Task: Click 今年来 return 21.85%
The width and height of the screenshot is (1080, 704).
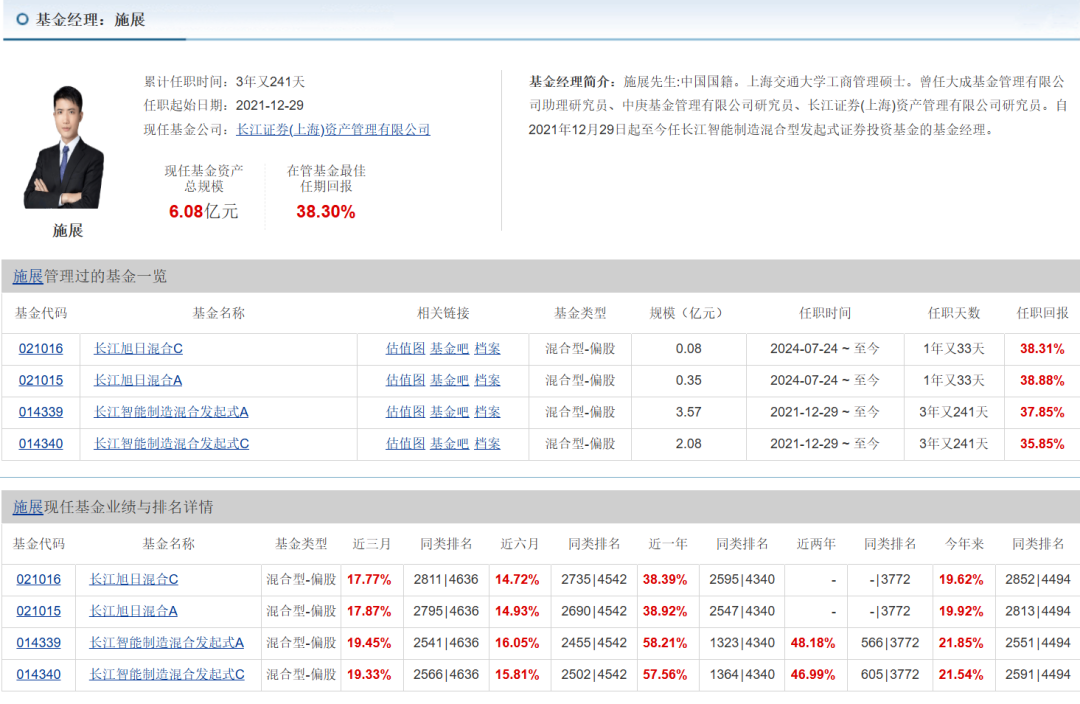Action: click(x=961, y=643)
